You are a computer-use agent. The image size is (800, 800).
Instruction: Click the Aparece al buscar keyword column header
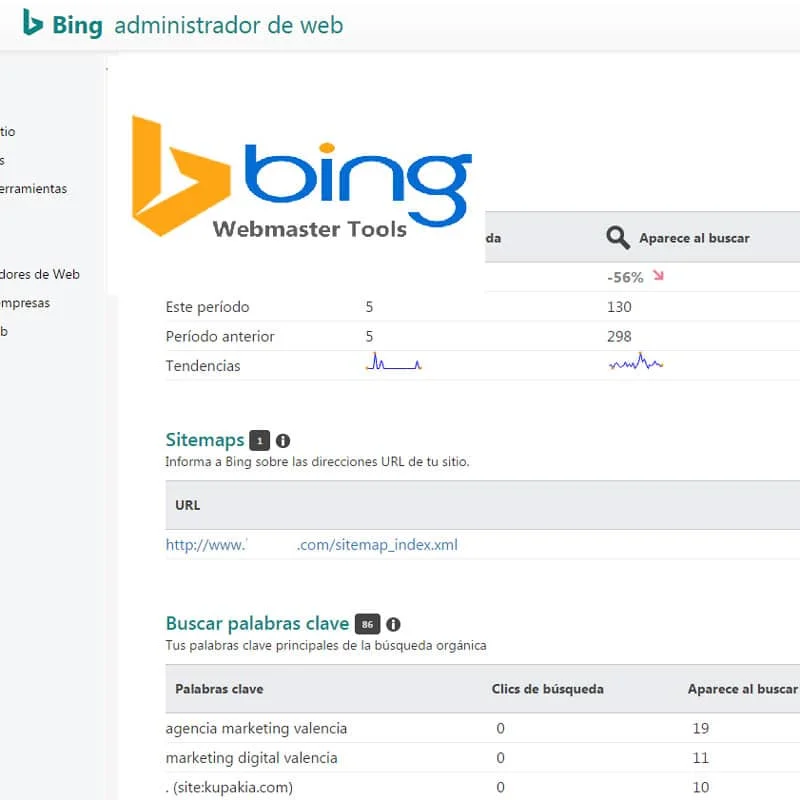pos(742,689)
